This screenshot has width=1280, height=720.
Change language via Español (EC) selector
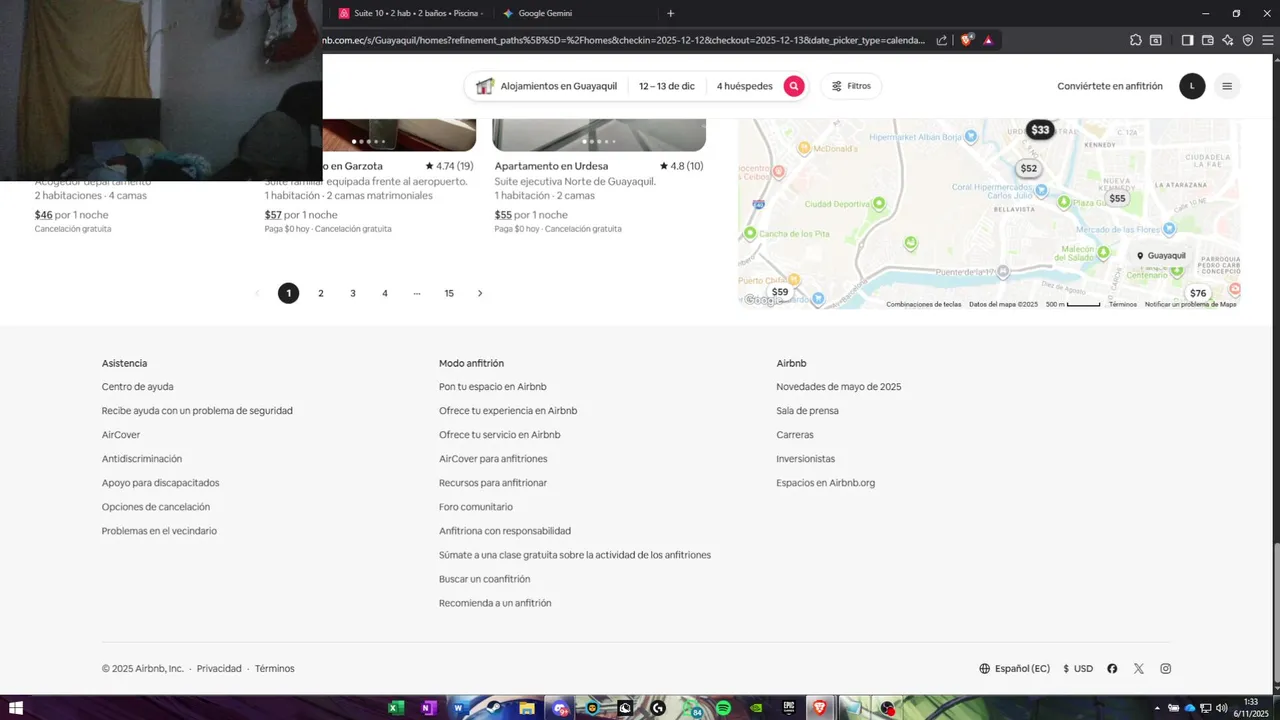coord(1014,668)
